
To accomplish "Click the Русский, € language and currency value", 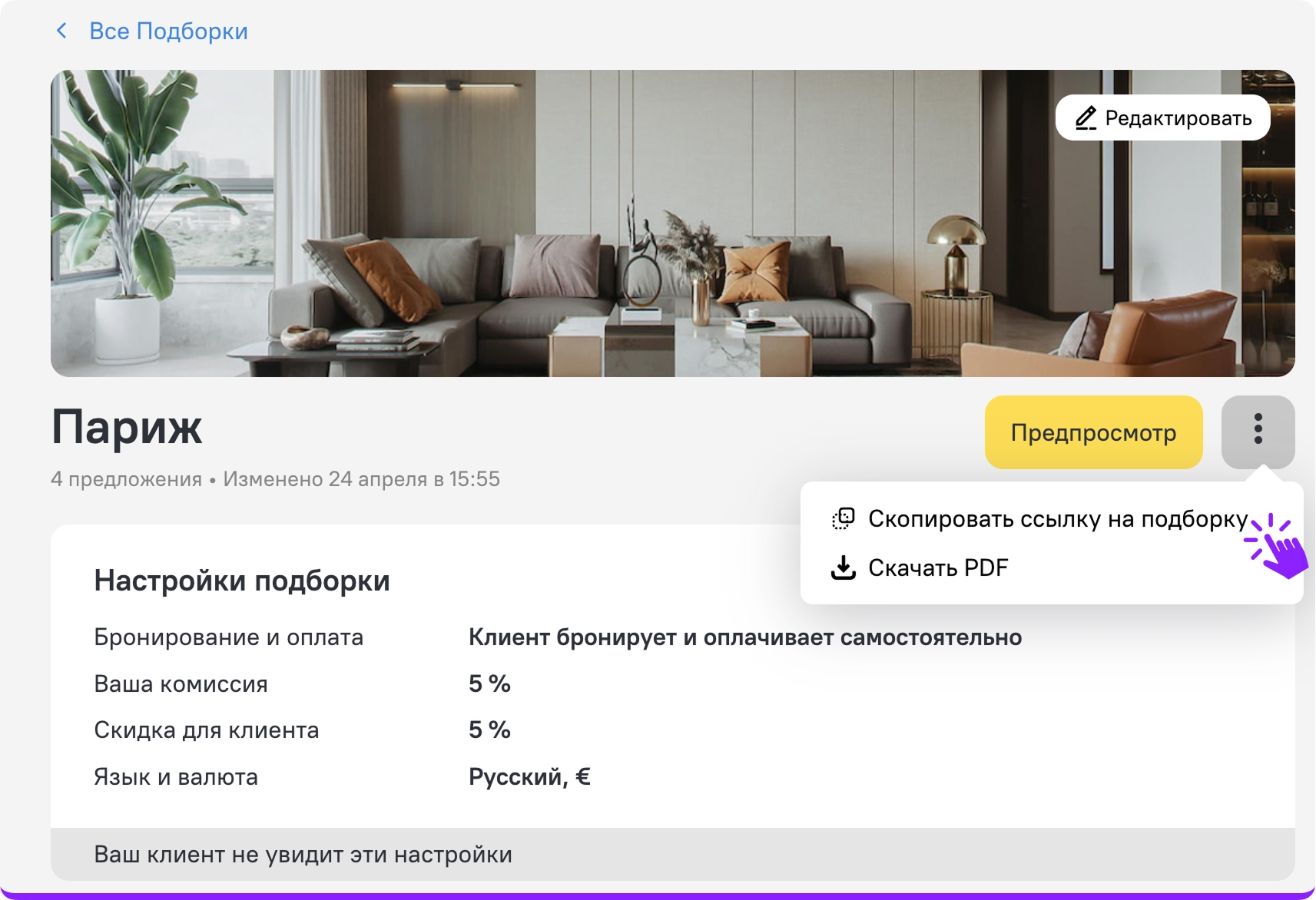I will [x=529, y=777].
